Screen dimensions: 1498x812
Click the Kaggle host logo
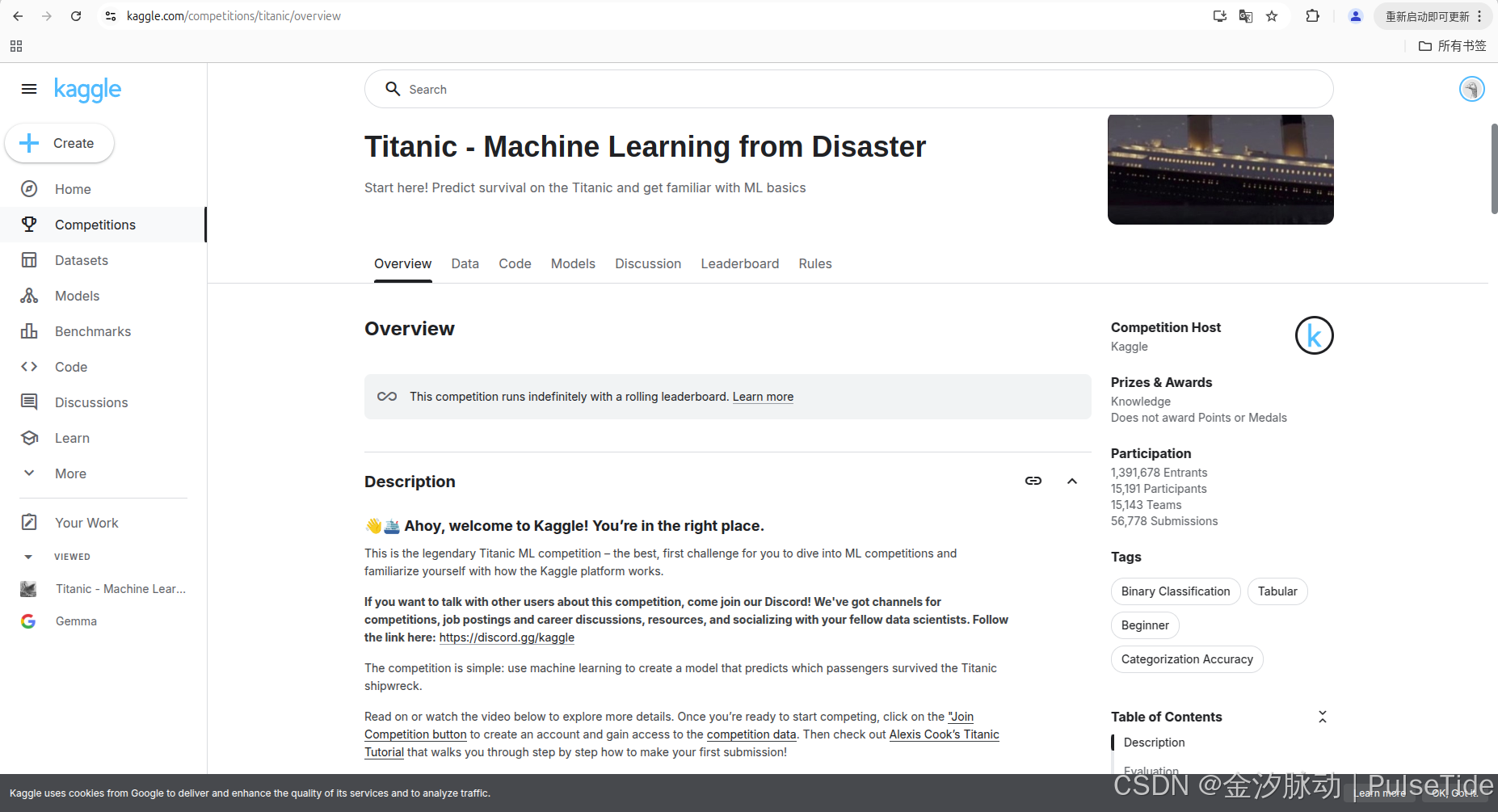1314,335
